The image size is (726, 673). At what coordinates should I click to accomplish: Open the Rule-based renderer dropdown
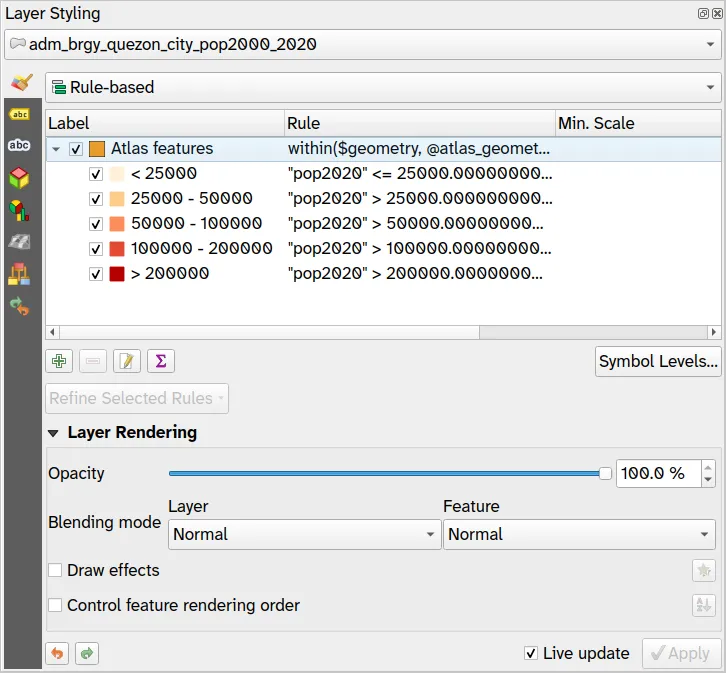coord(383,87)
